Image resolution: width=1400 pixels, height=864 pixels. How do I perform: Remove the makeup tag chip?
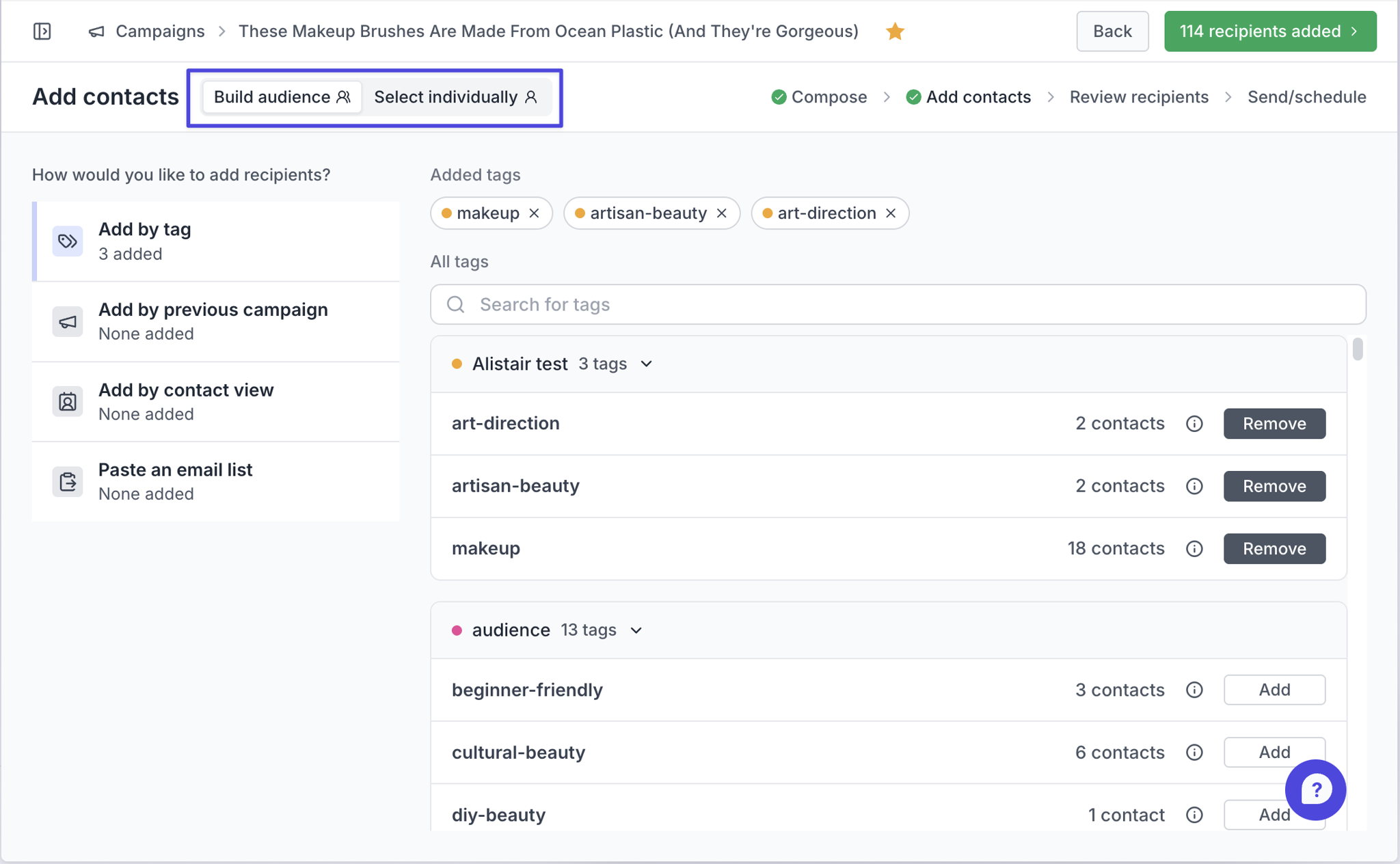tap(535, 213)
